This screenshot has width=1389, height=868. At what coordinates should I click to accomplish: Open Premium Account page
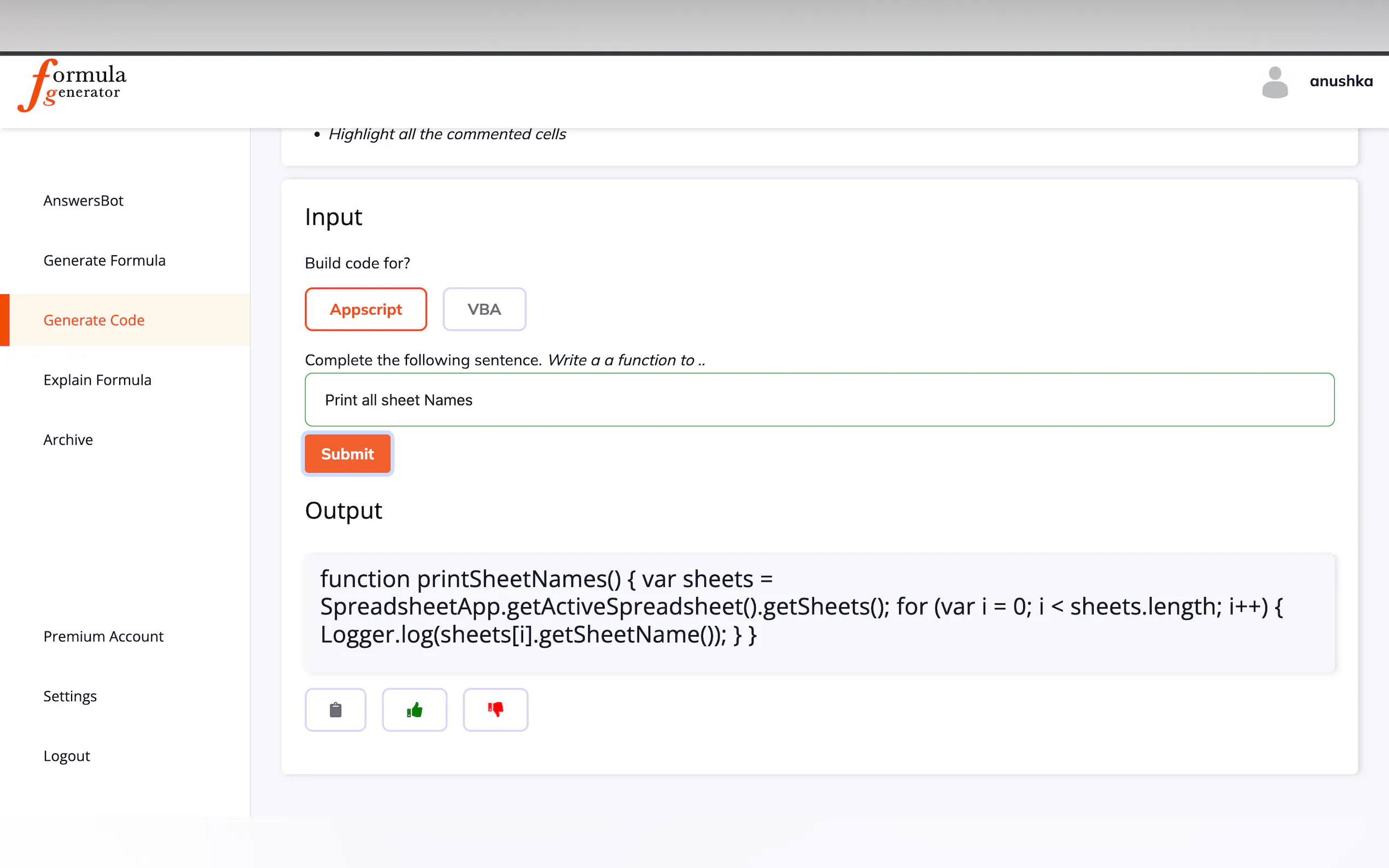point(103,636)
